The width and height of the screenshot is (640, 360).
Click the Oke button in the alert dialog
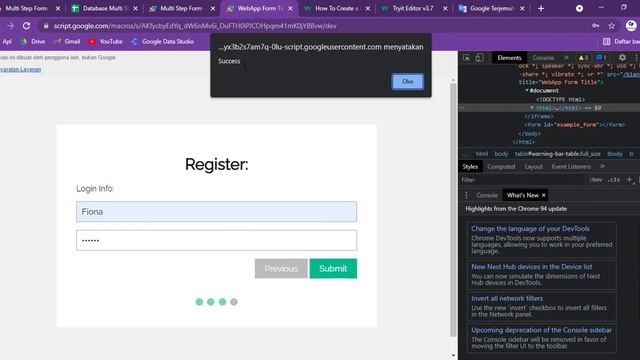tap(407, 82)
